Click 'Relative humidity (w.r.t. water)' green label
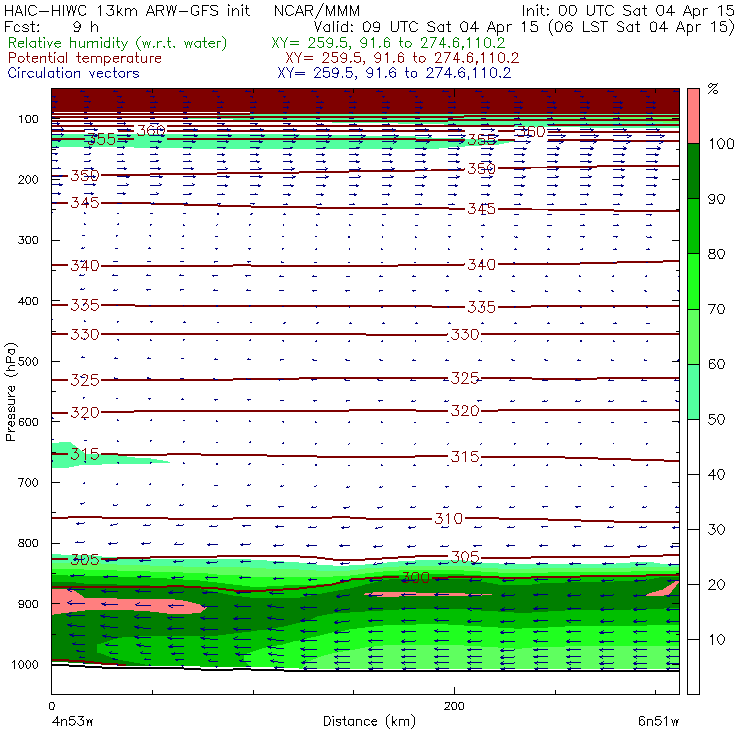Image resolution: width=740 pixels, height=740 pixels. 118,43
